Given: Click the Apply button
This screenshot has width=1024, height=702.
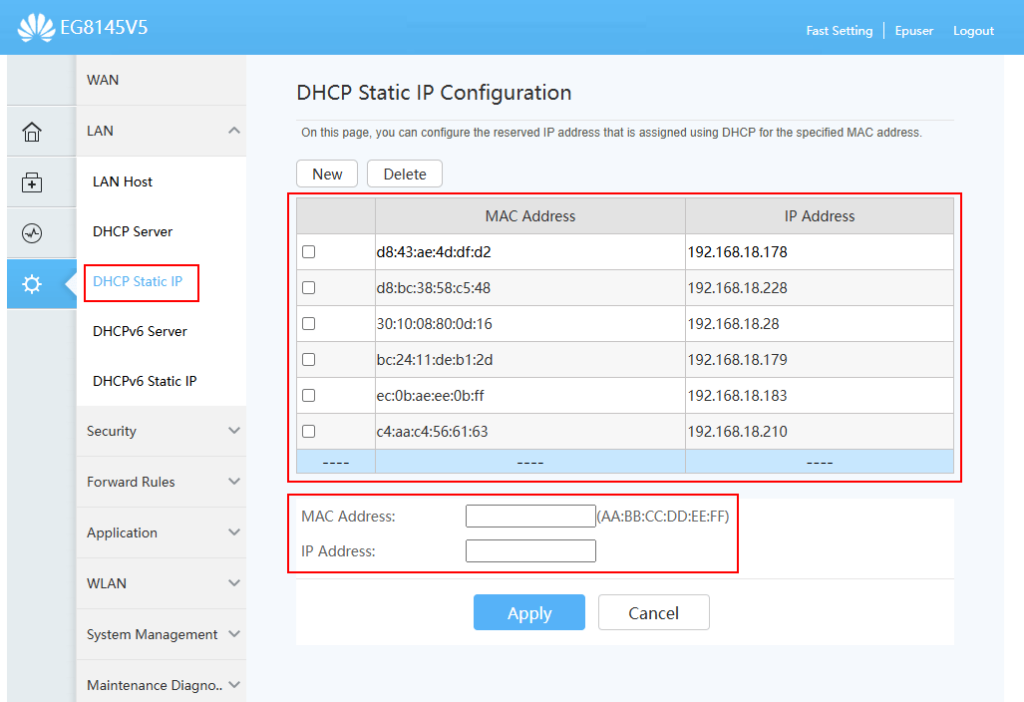Looking at the screenshot, I should 529,613.
